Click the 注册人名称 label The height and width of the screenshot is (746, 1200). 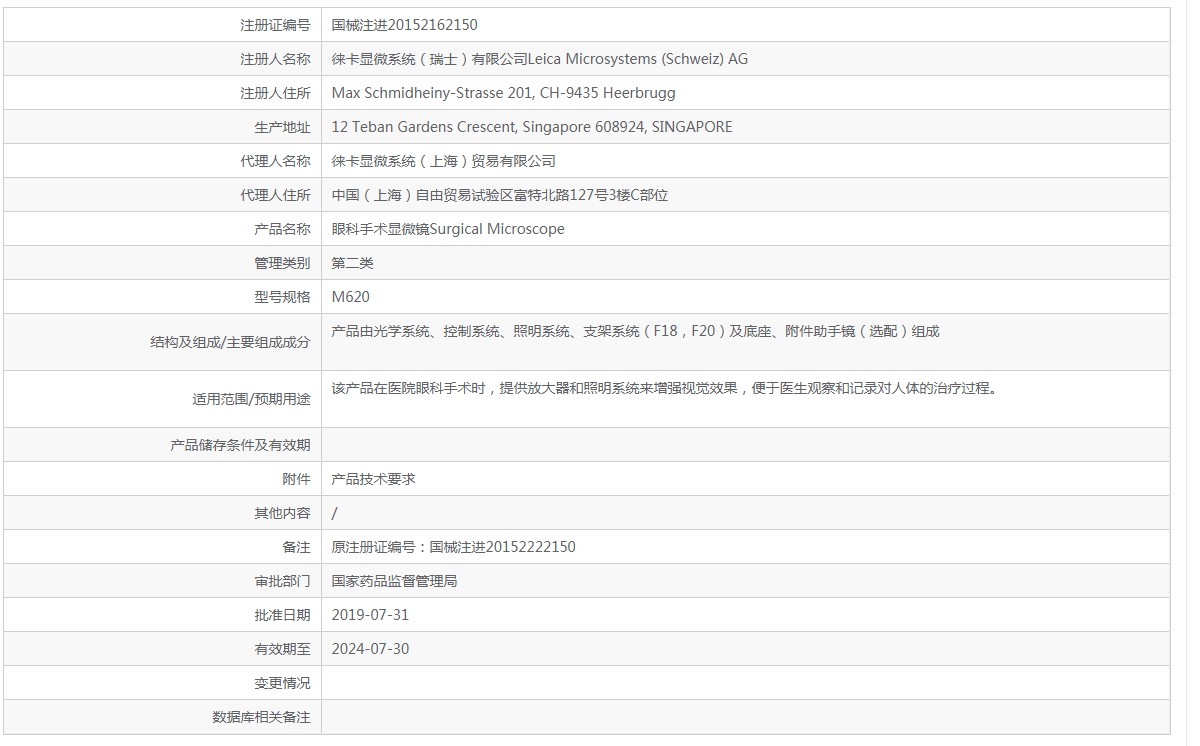point(275,59)
